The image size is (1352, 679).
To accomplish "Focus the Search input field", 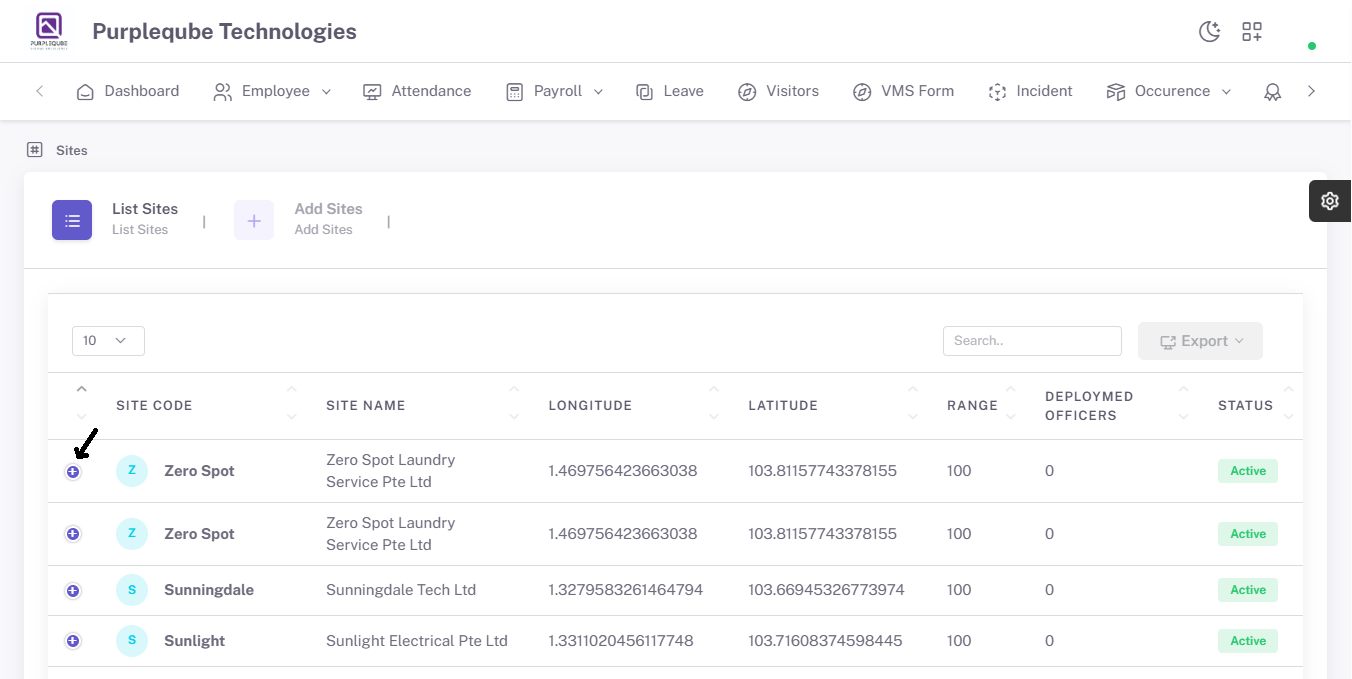I will (1032, 341).
